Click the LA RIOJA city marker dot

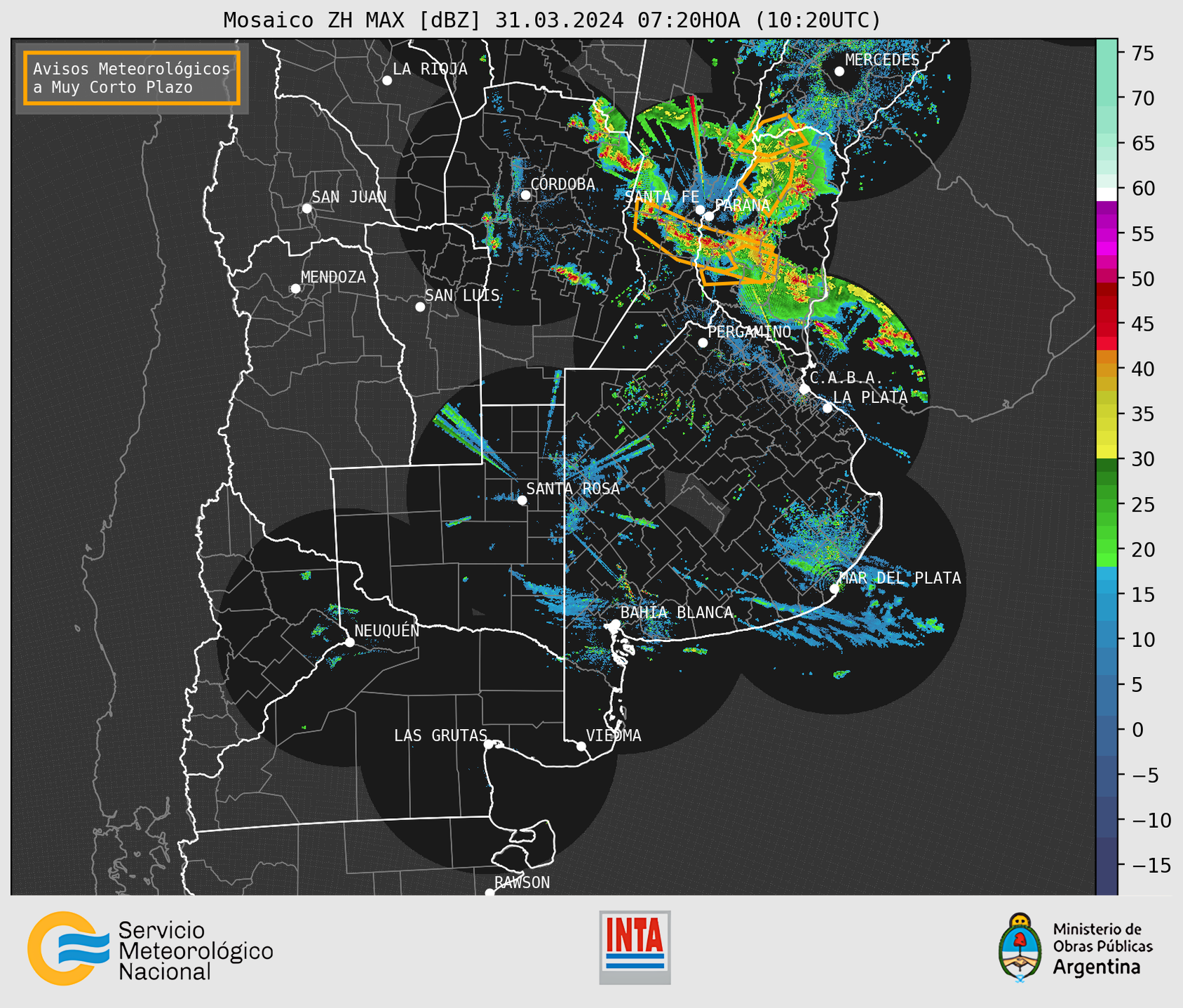pos(387,81)
